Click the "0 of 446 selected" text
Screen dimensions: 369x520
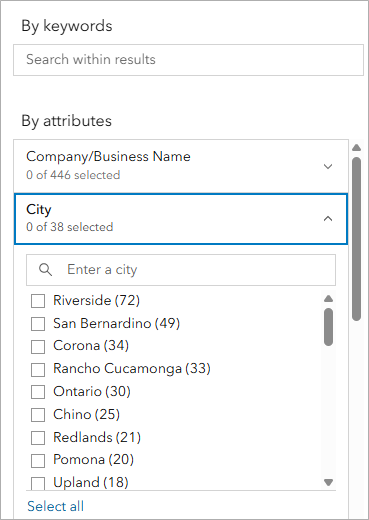click(x=73, y=175)
